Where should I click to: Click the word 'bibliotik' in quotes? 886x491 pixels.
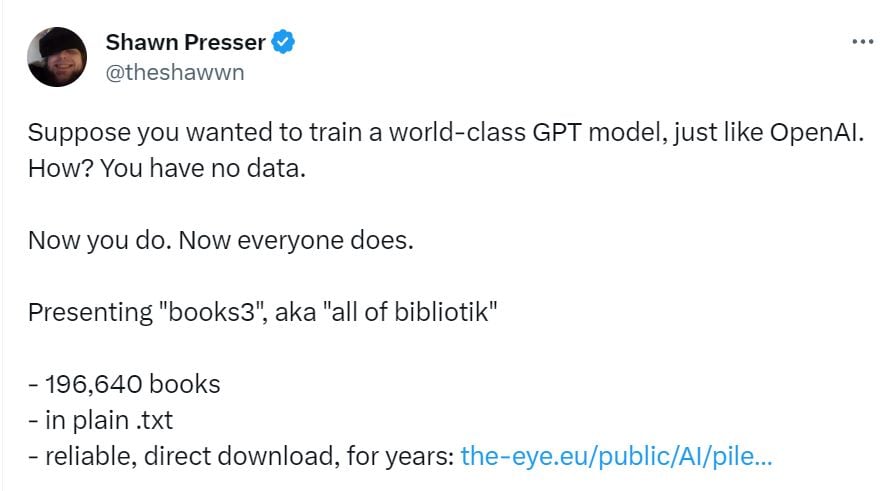click(441, 312)
